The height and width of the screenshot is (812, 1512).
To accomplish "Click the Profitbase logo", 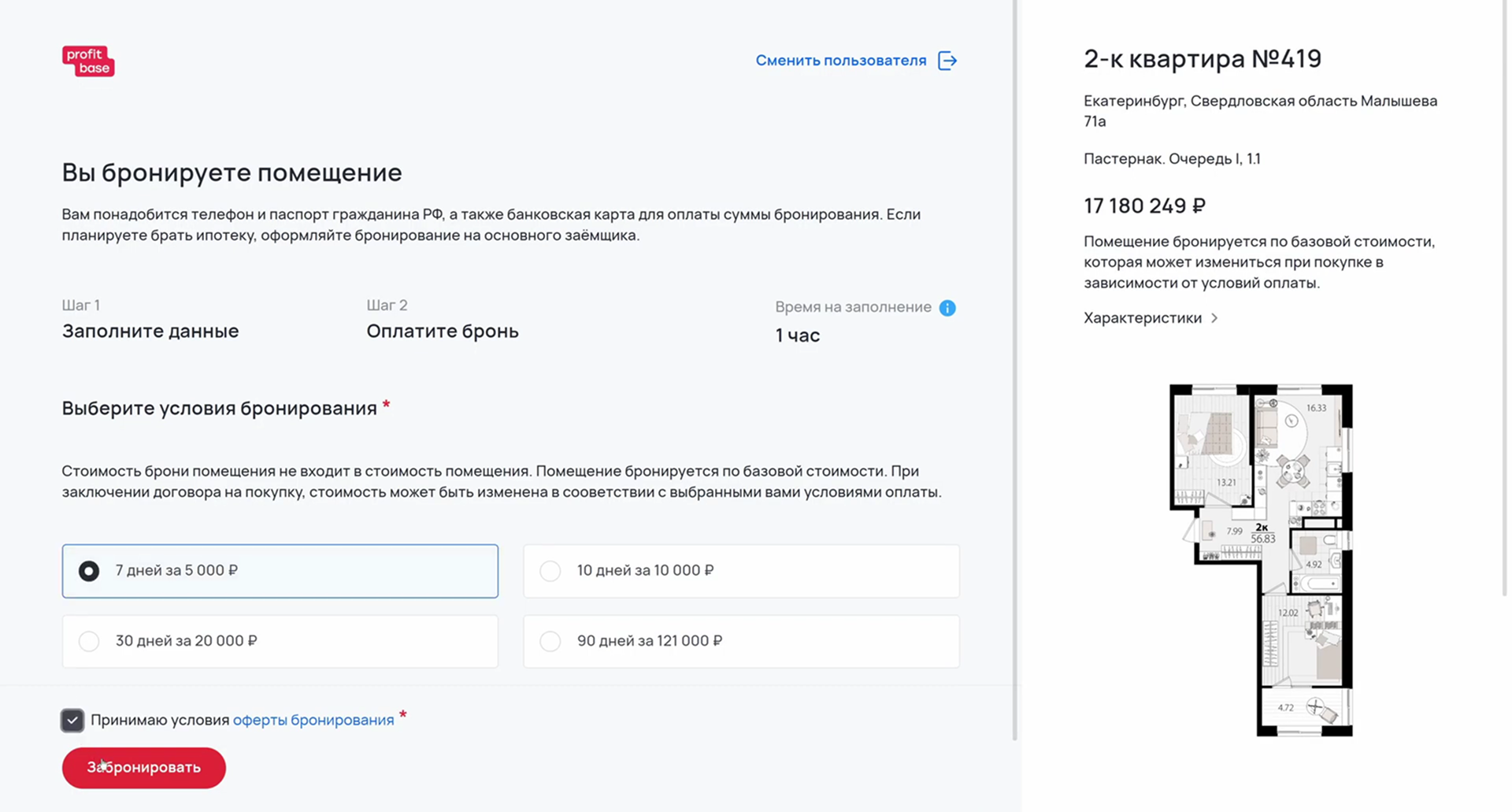I will (x=88, y=61).
